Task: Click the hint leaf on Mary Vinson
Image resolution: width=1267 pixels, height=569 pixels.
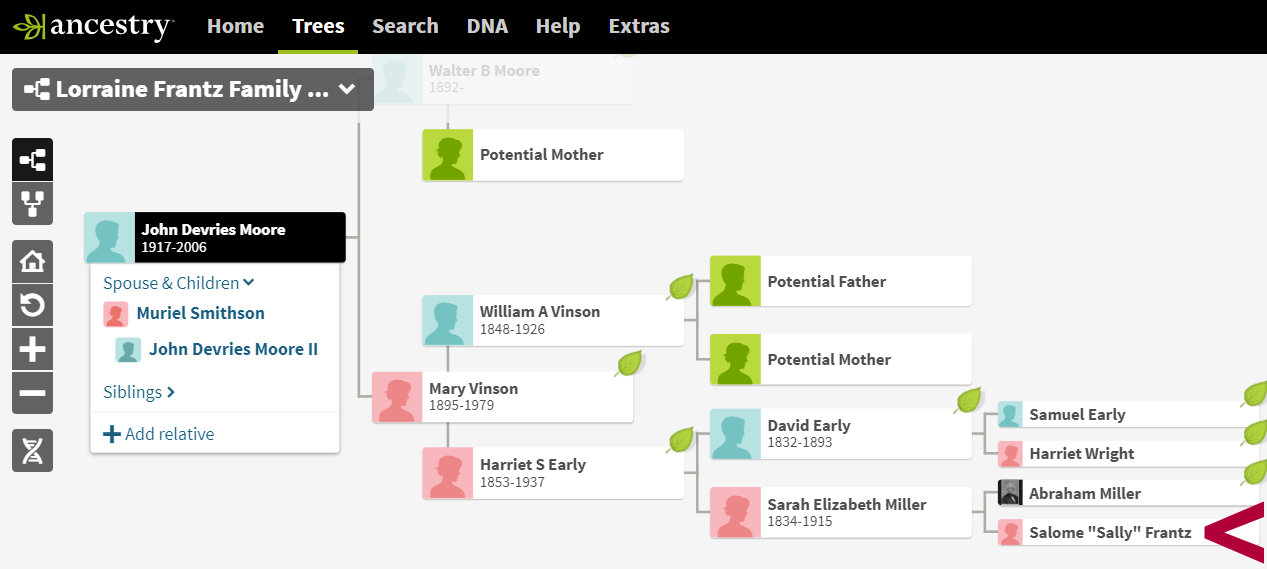Action: click(x=629, y=364)
